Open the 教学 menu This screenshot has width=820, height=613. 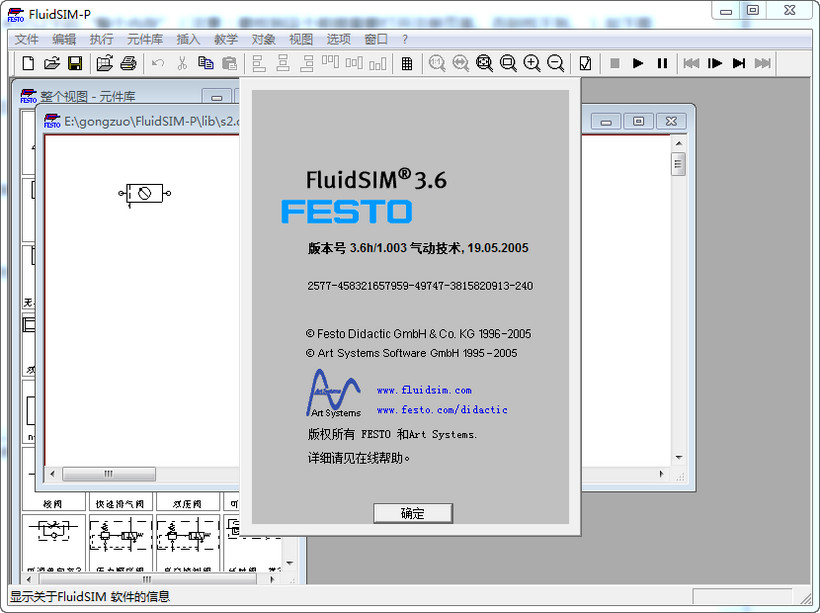[x=226, y=39]
